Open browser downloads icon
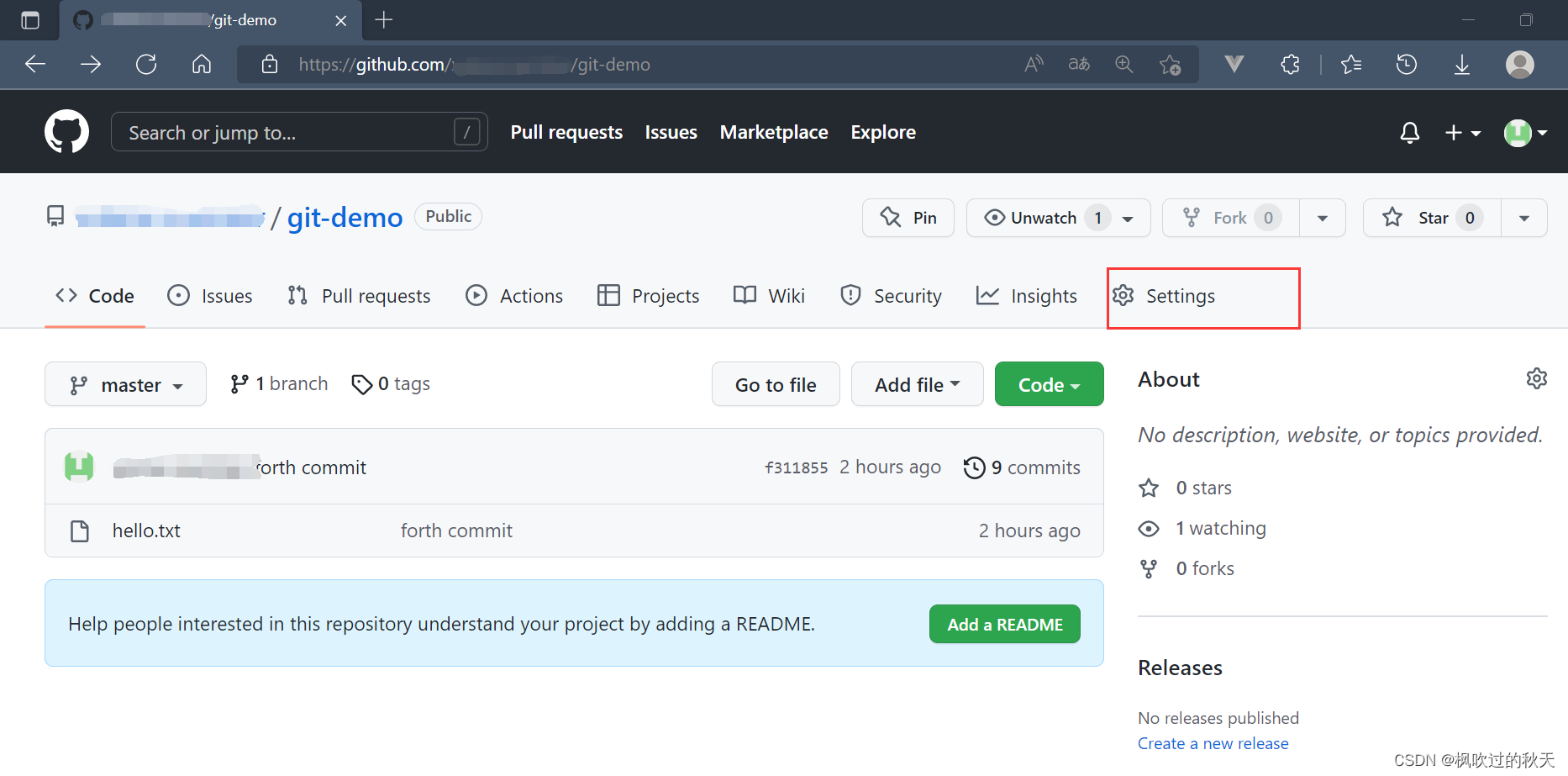Screen dimensions: 1568x776 (1462, 64)
